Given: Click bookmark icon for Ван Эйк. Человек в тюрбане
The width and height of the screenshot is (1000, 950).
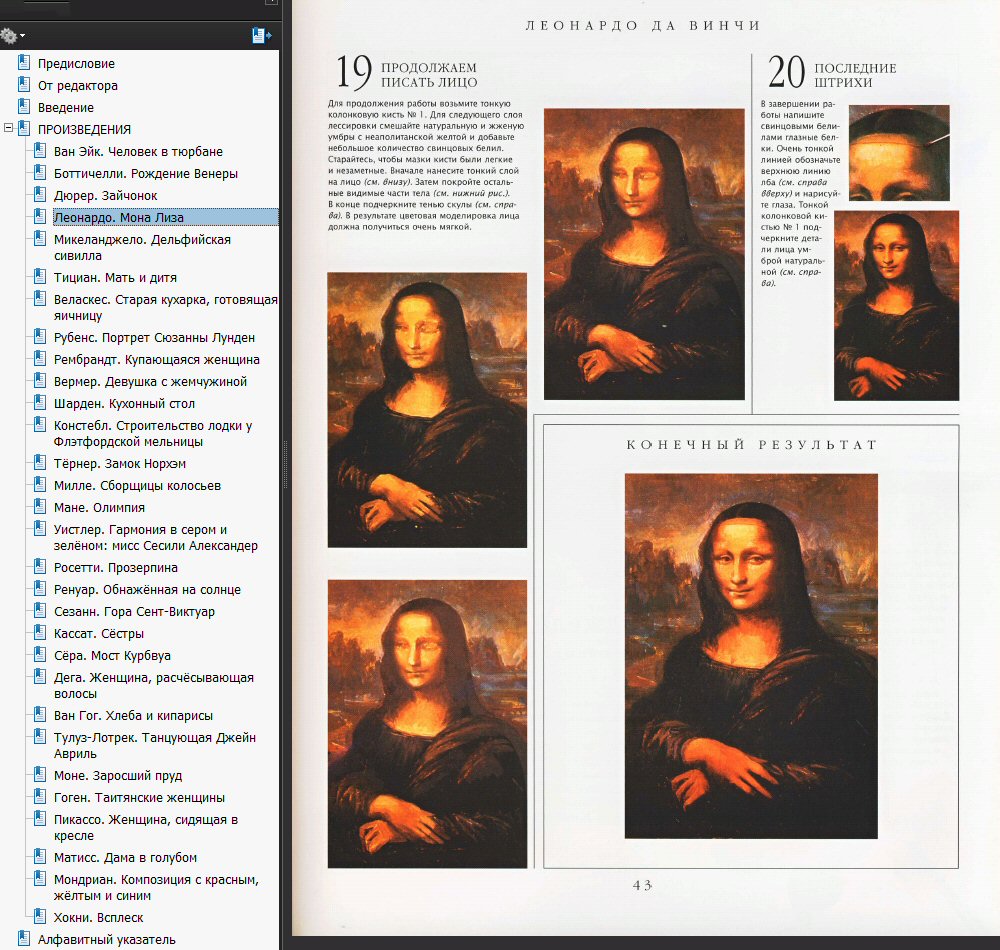Looking at the screenshot, I should point(40,150).
